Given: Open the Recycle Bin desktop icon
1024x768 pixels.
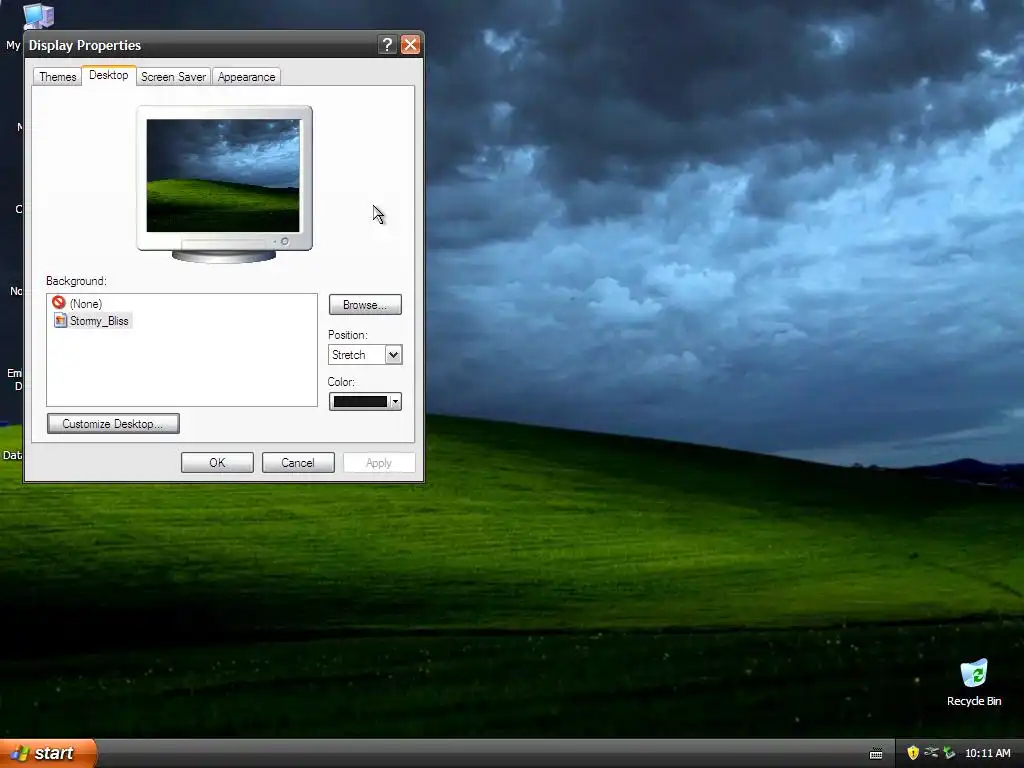Looking at the screenshot, I should pos(974,674).
